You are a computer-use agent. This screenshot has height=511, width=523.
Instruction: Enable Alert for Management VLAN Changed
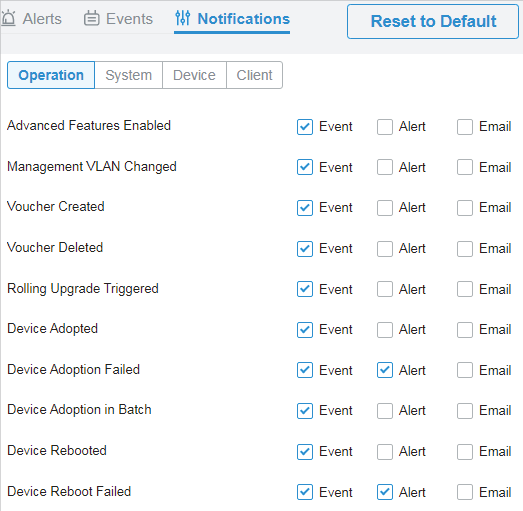point(385,167)
